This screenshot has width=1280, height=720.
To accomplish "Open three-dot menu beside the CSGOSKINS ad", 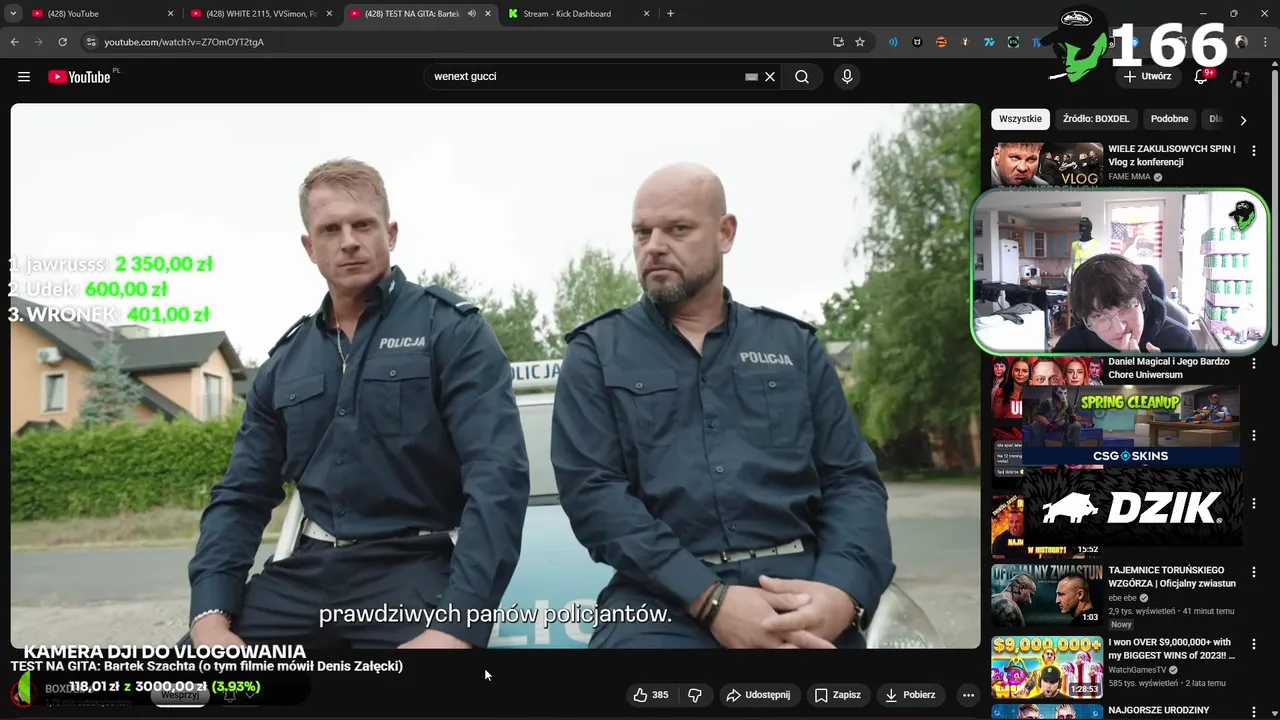I will (x=1254, y=435).
